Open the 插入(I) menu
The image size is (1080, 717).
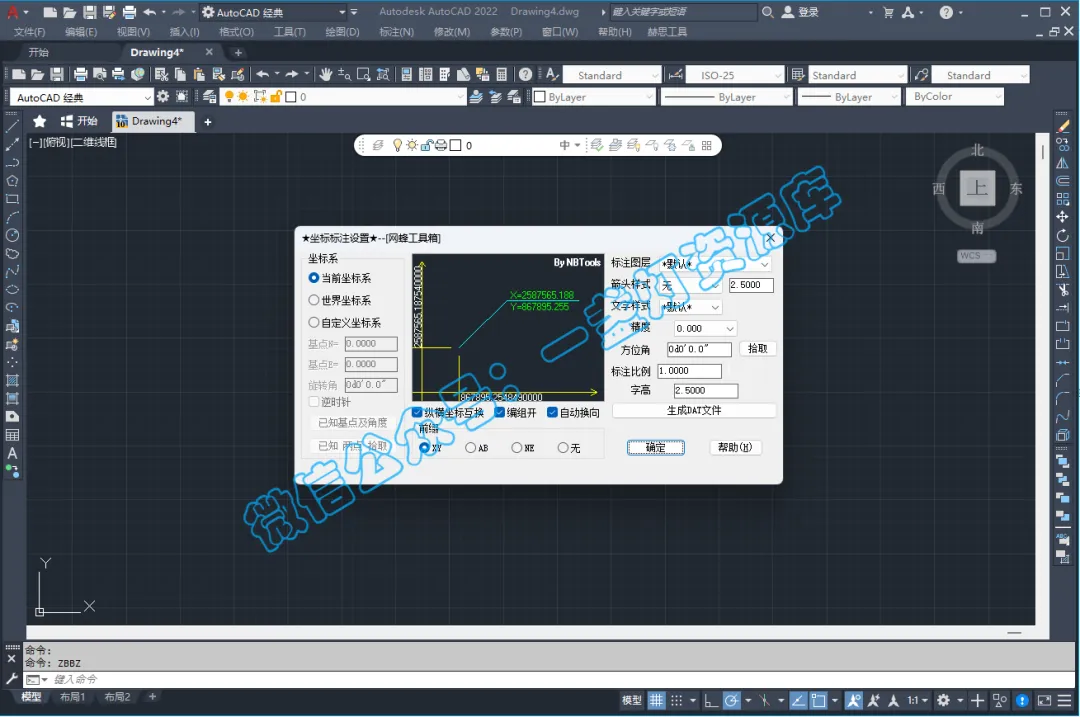(x=184, y=32)
